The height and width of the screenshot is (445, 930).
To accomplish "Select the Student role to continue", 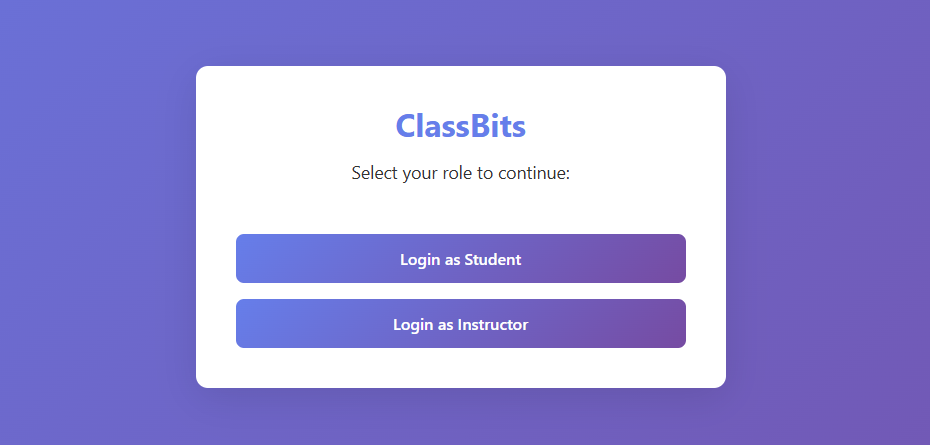I will pyautogui.click(x=460, y=259).
